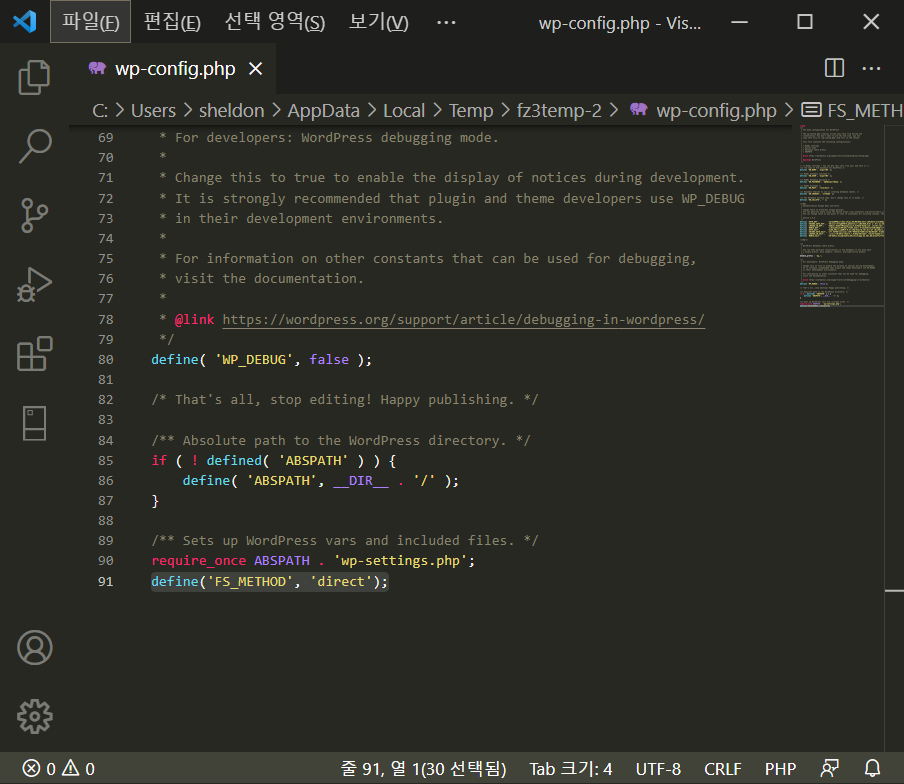Open the editor More Actions ellipsis
The width and height of the screenshot is (904, 784).
click(871, 69)
